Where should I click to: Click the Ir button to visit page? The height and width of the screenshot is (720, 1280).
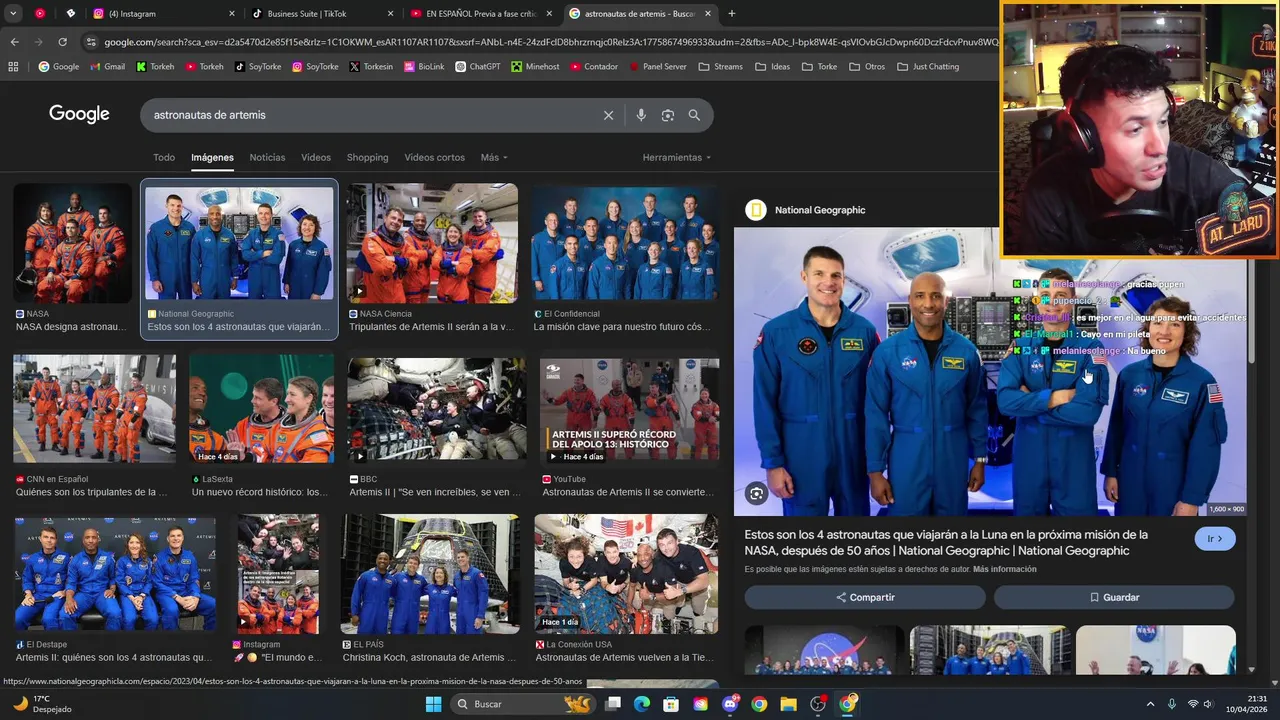[1215, 538]
